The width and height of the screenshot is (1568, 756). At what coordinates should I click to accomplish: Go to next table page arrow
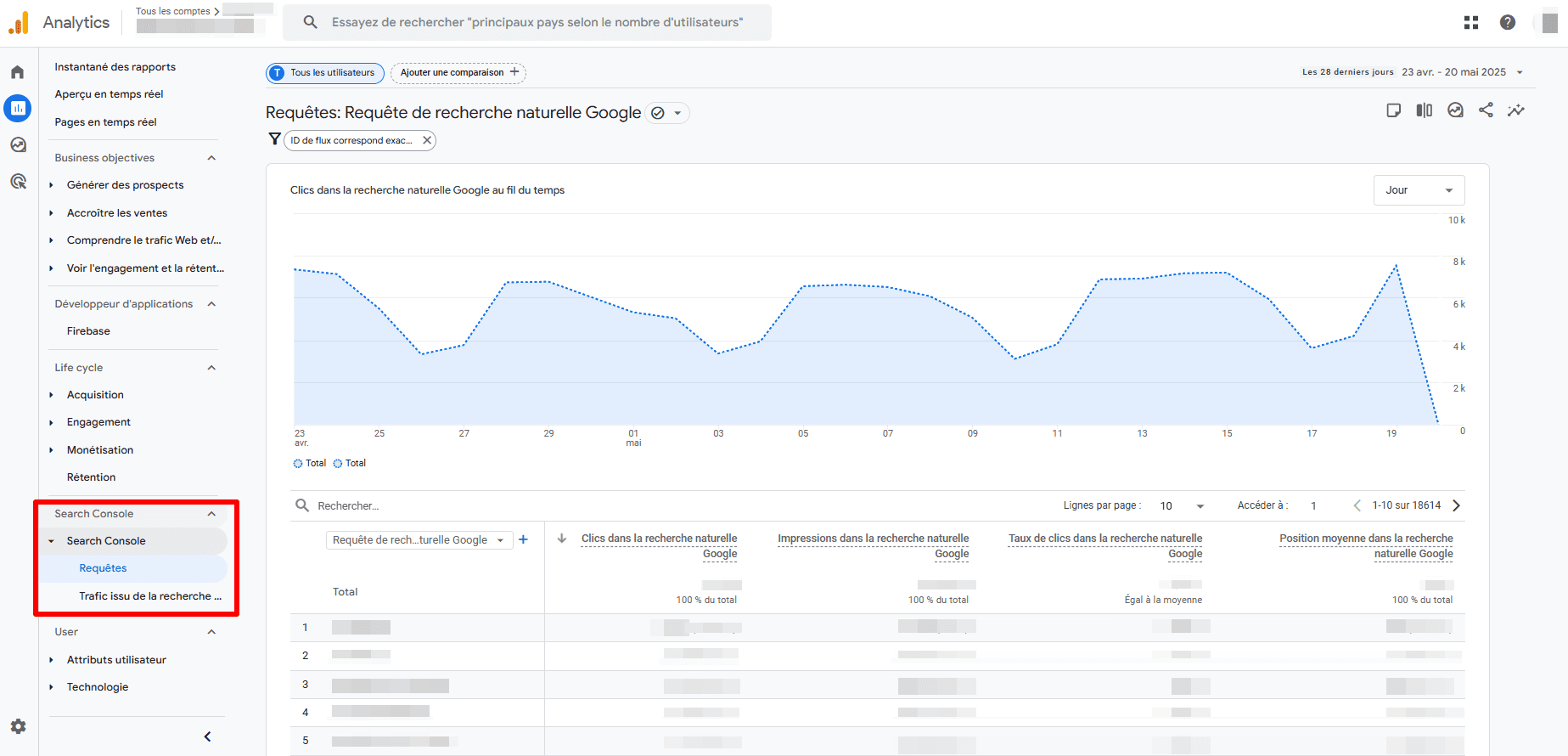tap(1457, 505)
